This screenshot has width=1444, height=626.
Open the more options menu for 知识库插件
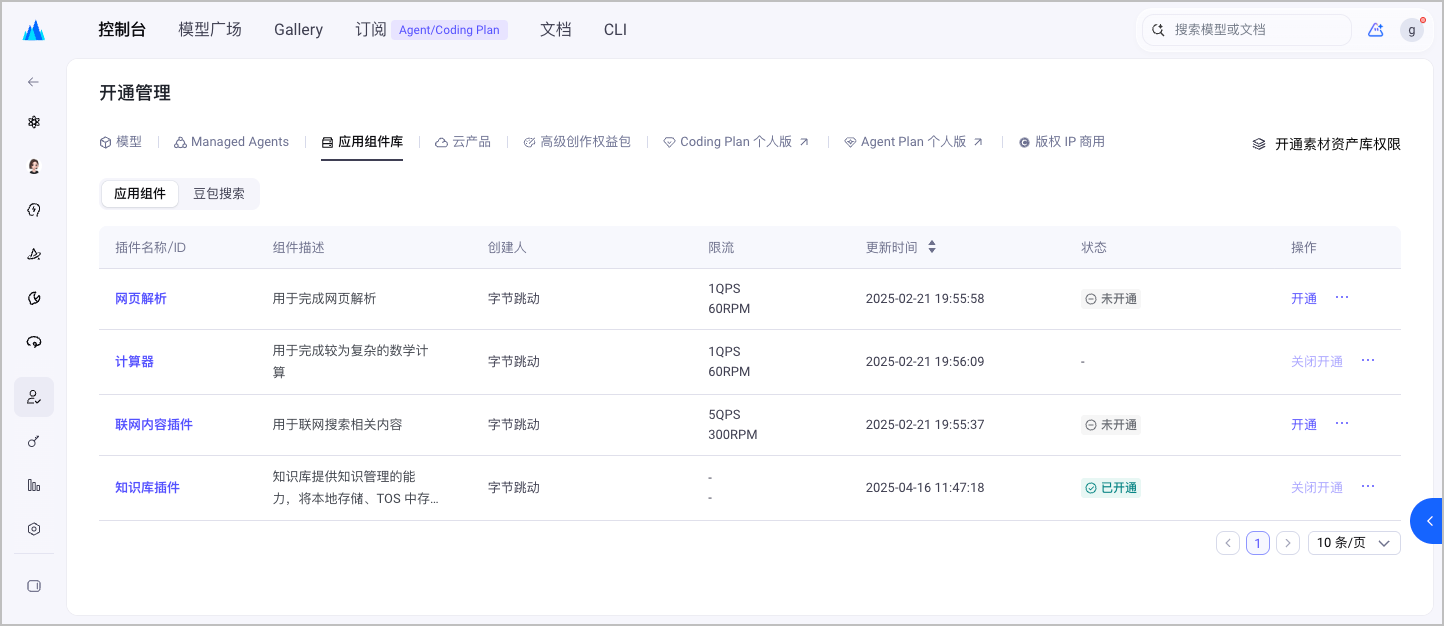[1368, 486]
